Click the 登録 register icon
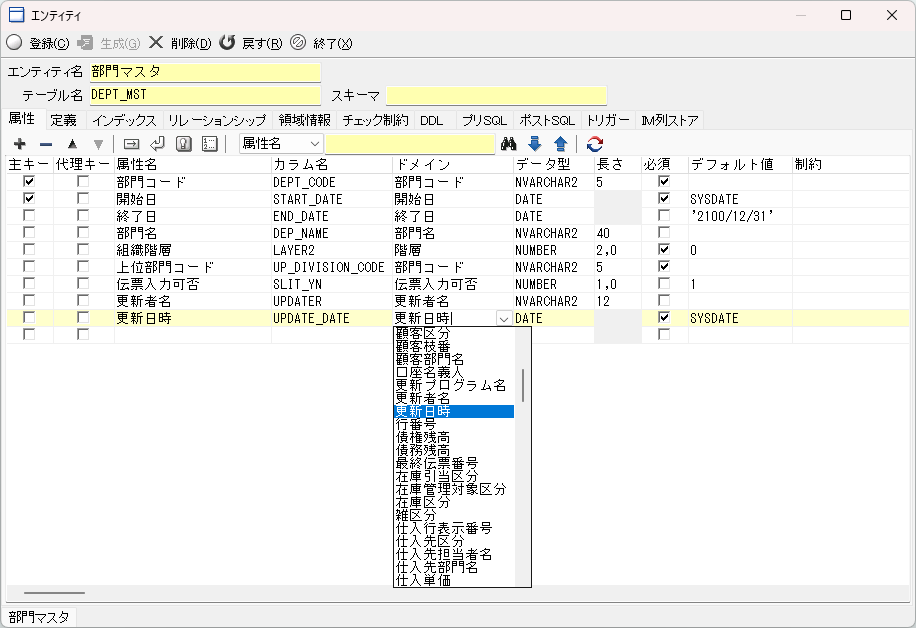Image resolution: width=916 pixels, height=628 pixels. point(15,43)
